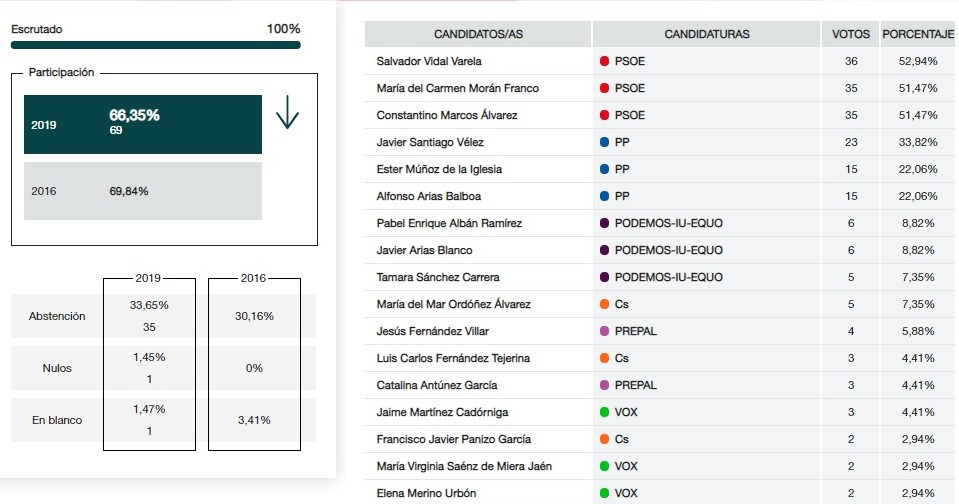Click the En blanco 2016 value 3,41%
The width and height of the screenshot is (959, 504).
tap(254, 420)
